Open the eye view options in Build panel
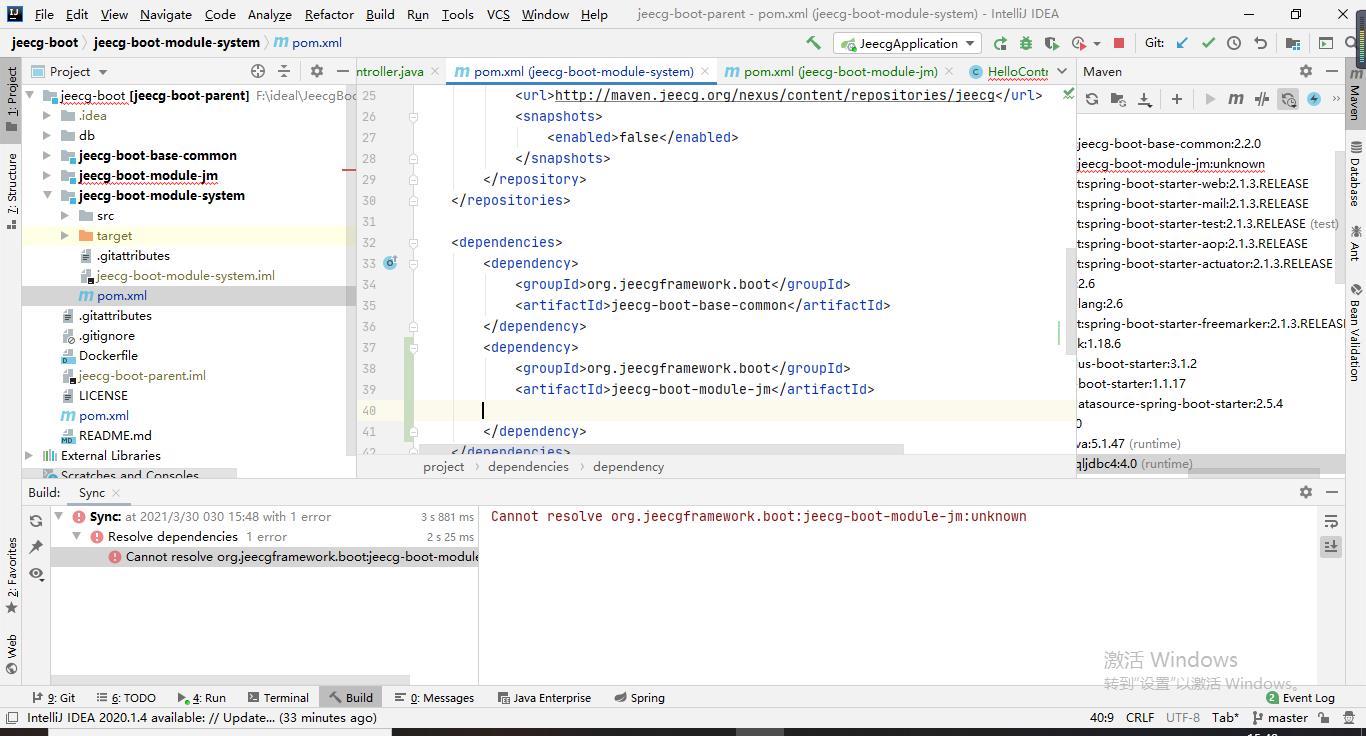1366x736 pixels. tap(36, 573)
